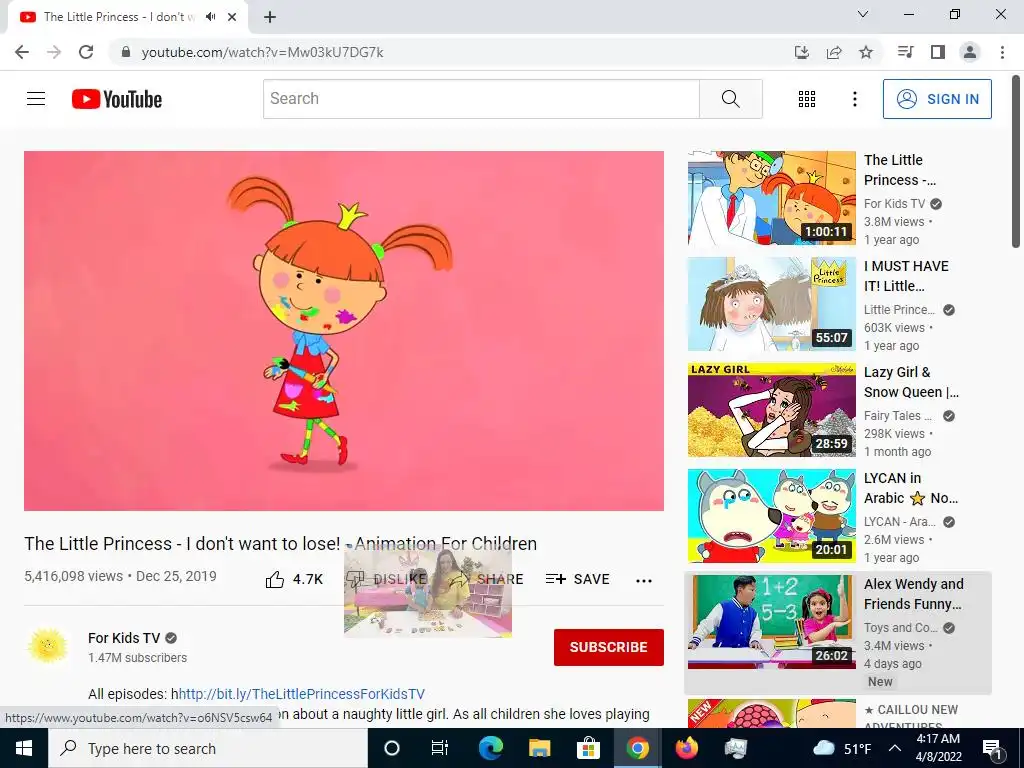Open For Kids TV channel avatar
Image resolution: width=1024 pixels, height=768 pixels.
(48, 646)
